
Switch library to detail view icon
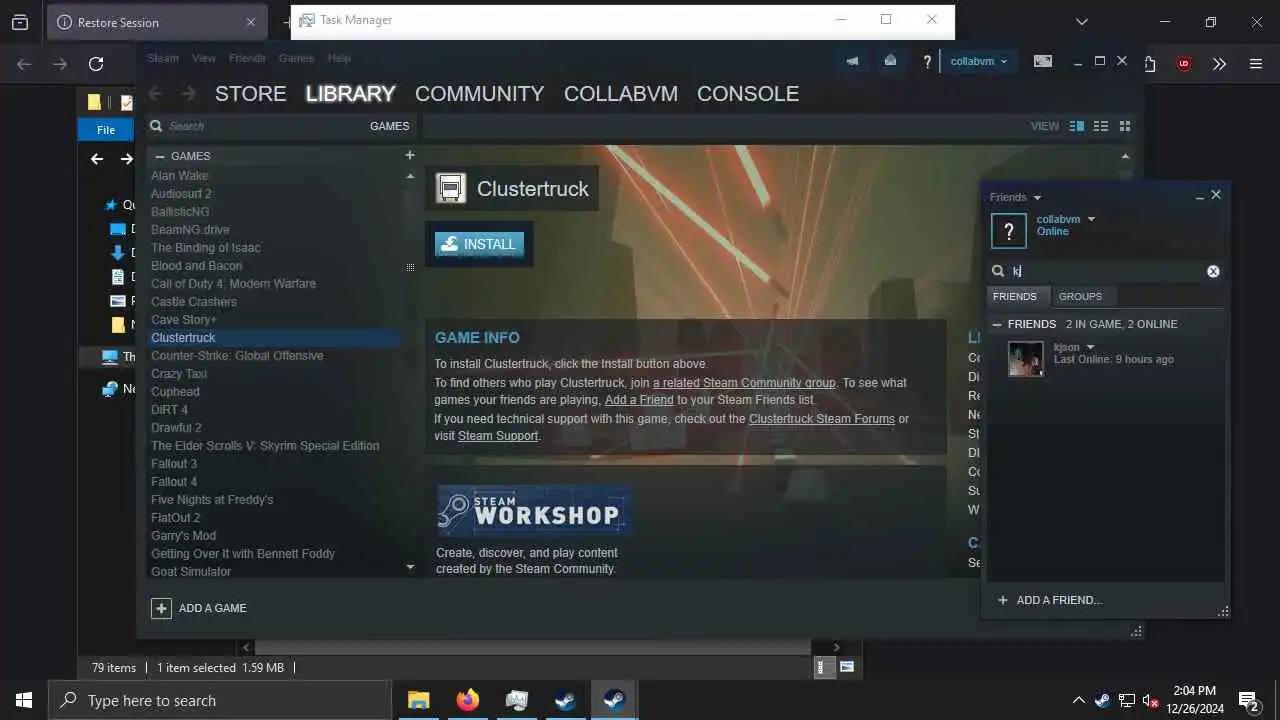pyautogui.click(x=1076, y=126)
